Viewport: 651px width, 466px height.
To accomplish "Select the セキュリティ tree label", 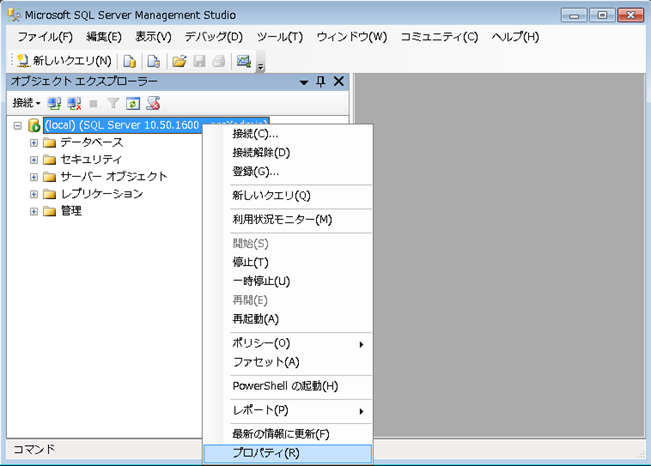I will (91, 159).
